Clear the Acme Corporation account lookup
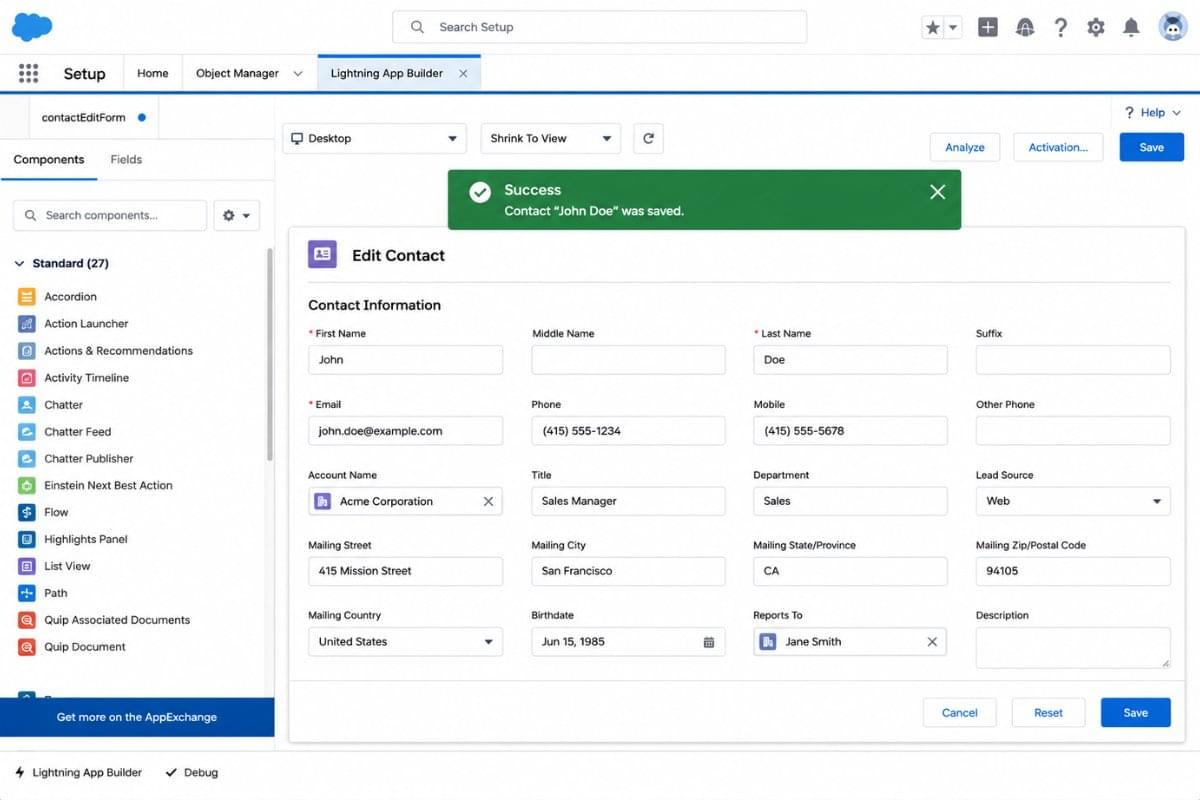The image size is (1200, 800). [x=488, y=502]
